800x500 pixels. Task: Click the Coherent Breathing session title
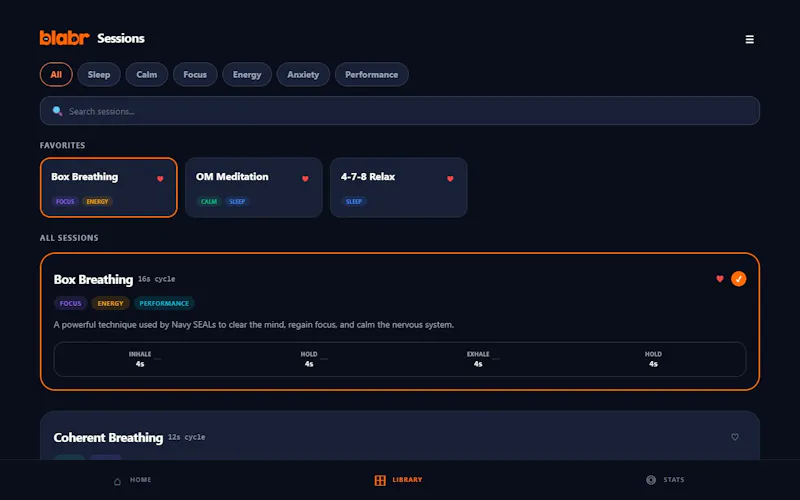click(x=108, y=437)
